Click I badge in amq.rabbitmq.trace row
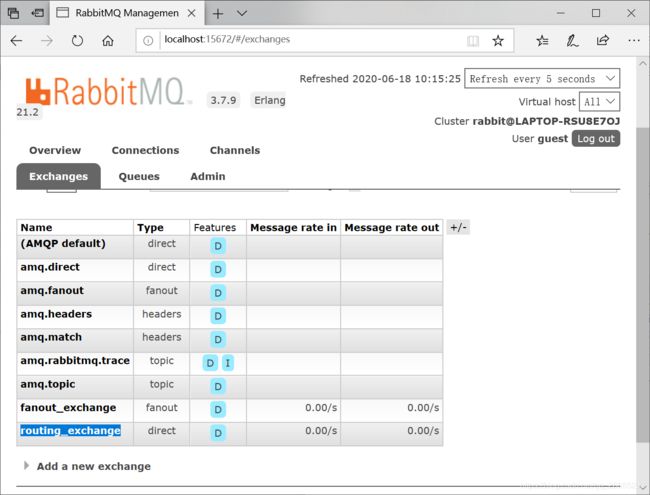 click(228, 363)
